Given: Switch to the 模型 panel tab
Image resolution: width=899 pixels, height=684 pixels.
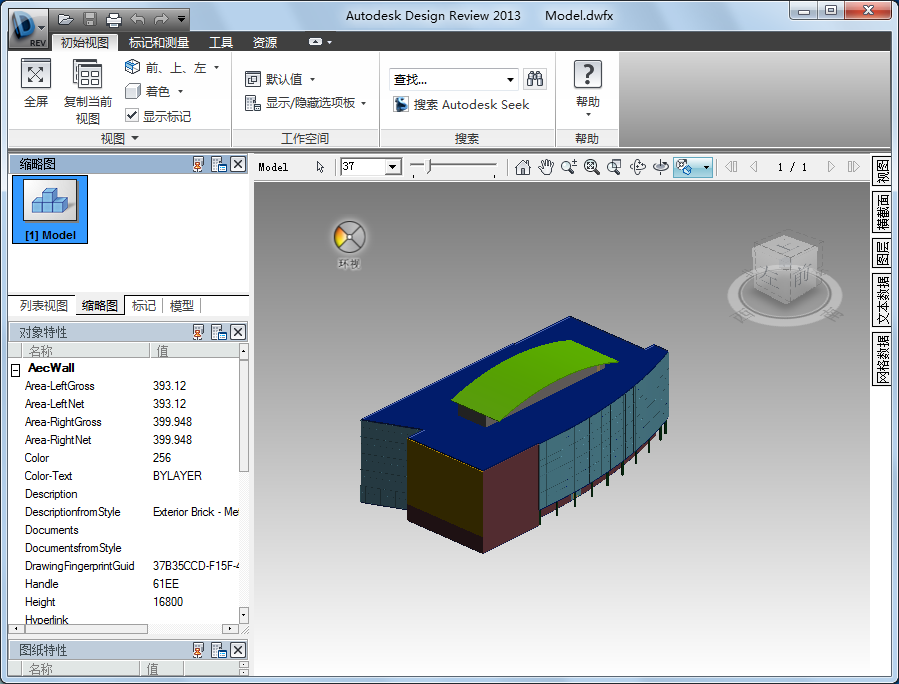Looking at the screenshot, I should 182,306.
